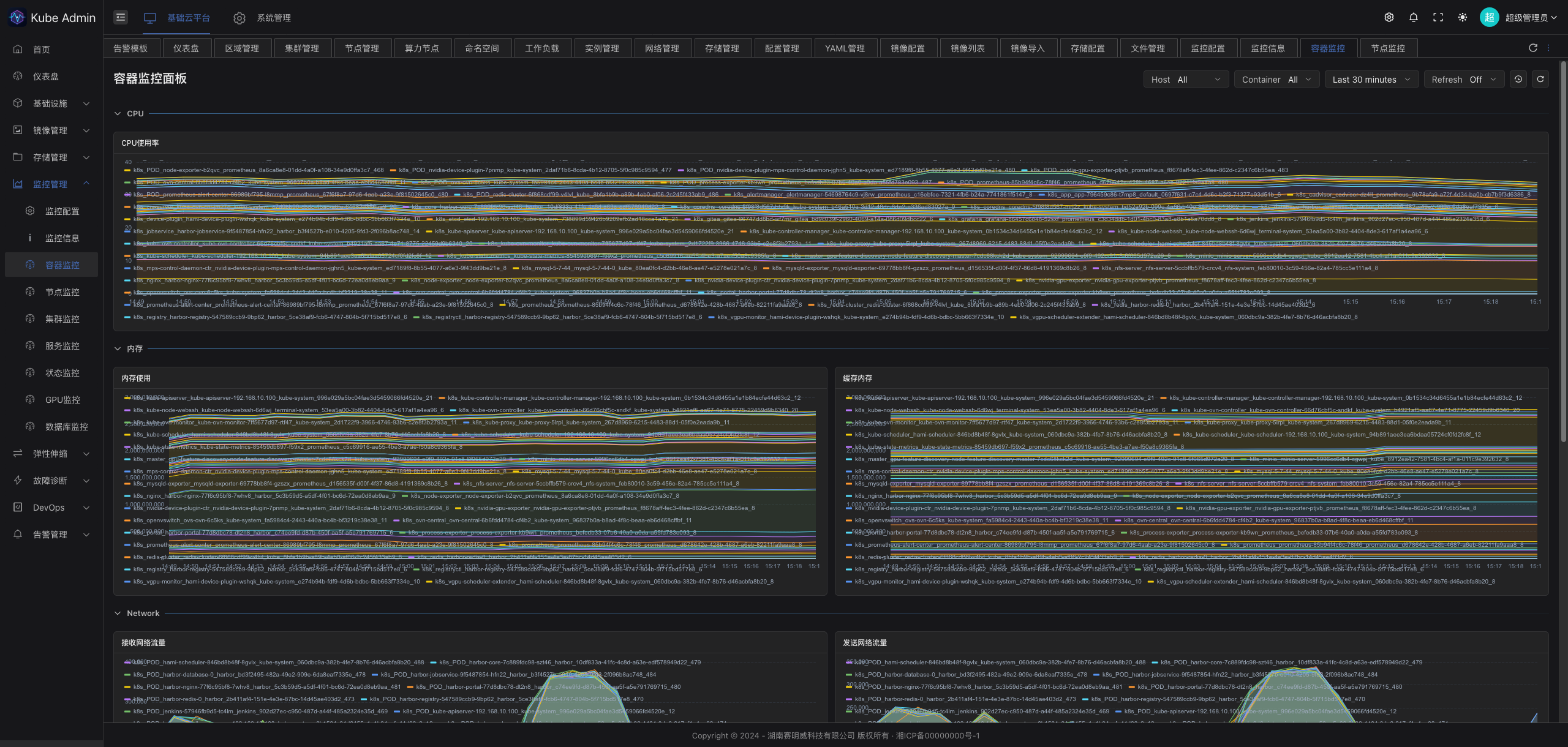Image resolution: width=1568 pixels, height=747 pixels.
Task: Open 服务监控 sidebar item
Action: click(x=51, y=346)
